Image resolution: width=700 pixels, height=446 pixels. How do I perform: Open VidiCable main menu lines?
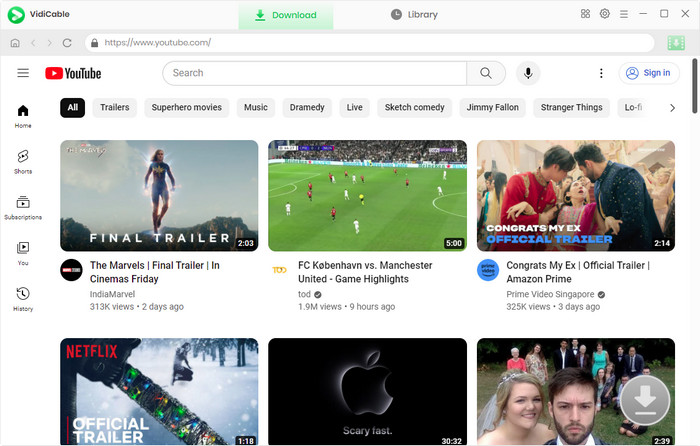click(624, 14)
